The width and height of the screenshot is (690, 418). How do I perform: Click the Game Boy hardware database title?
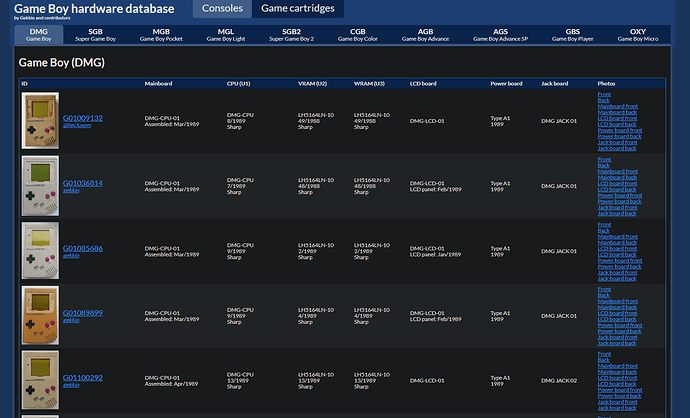click(94, 9)
